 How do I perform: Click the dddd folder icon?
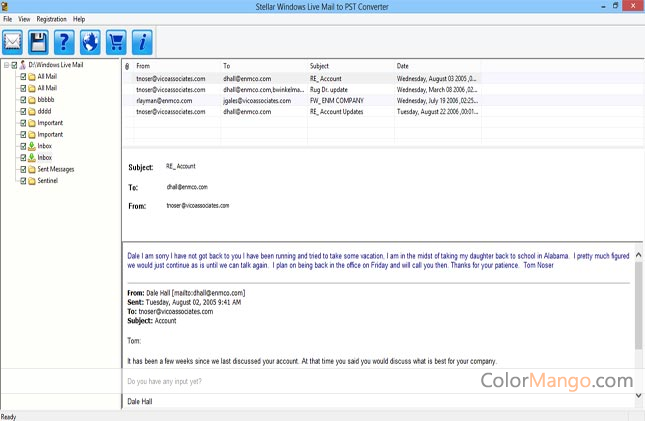[32, 112]
